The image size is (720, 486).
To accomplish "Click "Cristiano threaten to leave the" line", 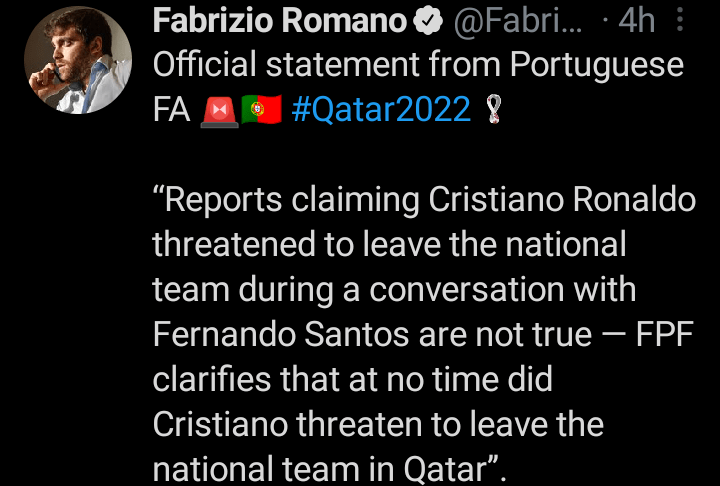I will [x=378, y=424].
